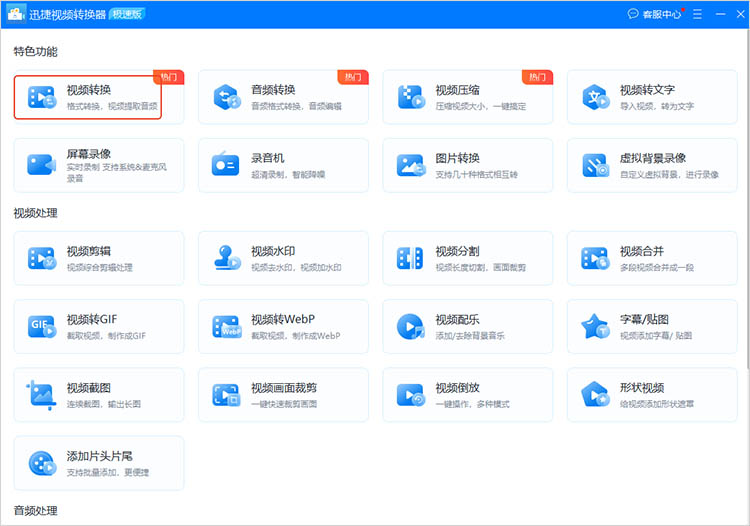Open 视频转文字 video to text
Image resolution: width=750 pixels, height=526 pixels.
tap(651, 97)
